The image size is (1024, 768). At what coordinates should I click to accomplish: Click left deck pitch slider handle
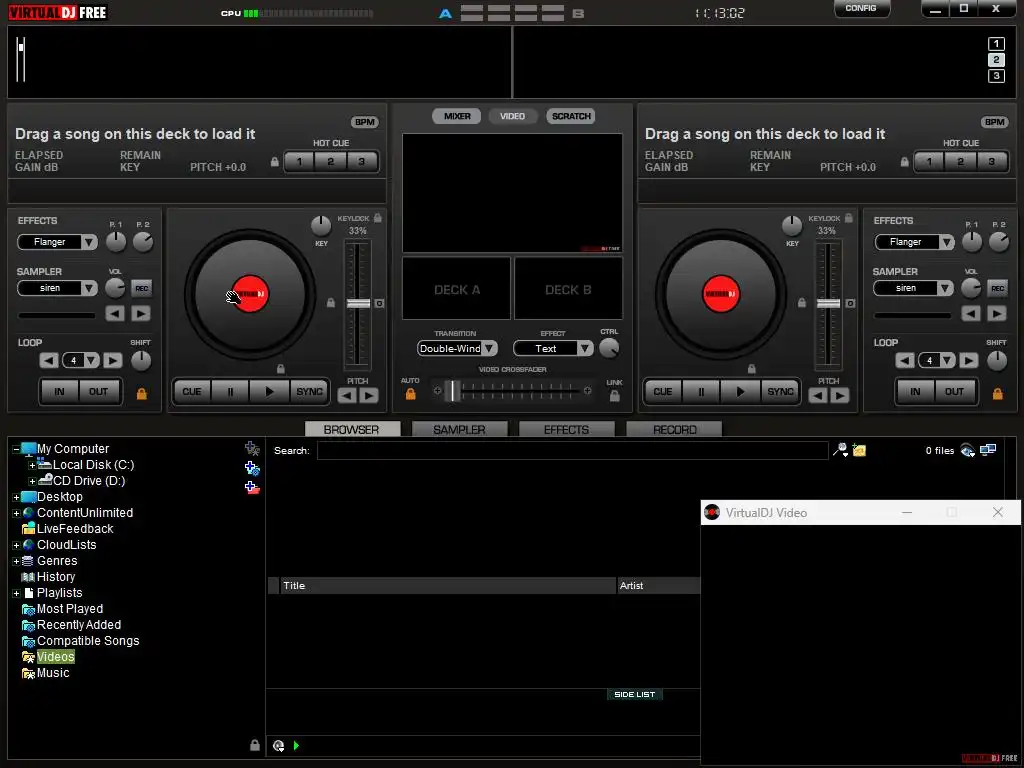[358, 304]
